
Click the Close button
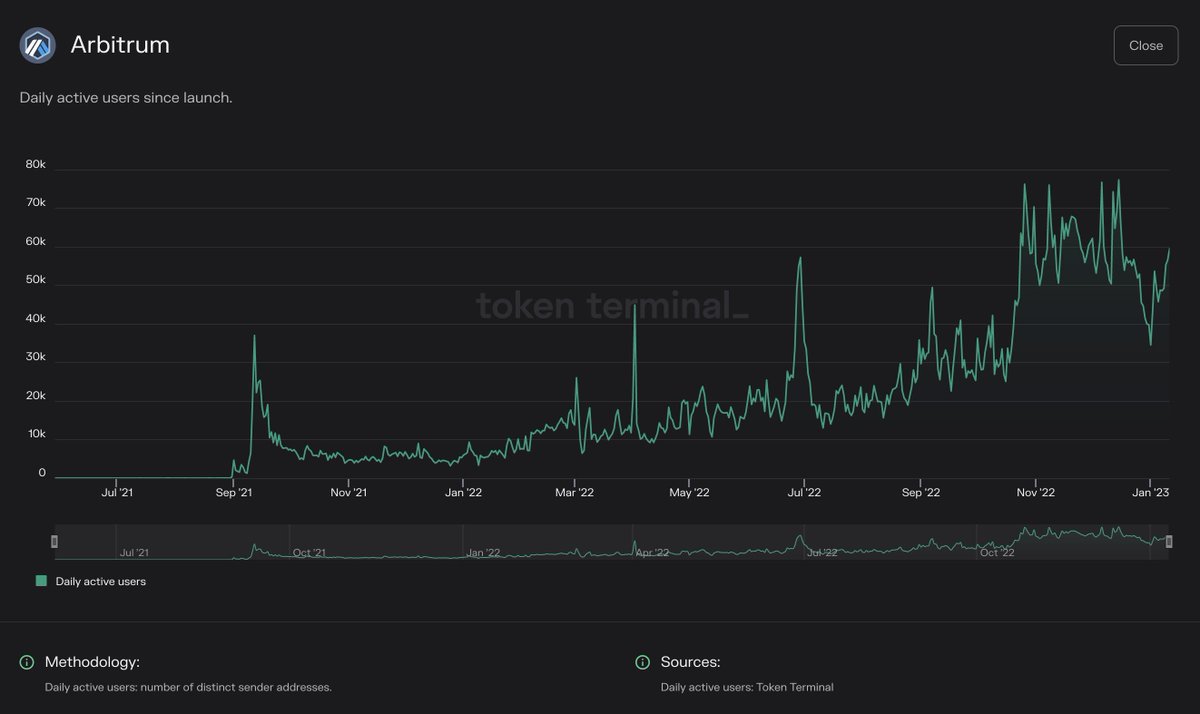[1145, 44]
